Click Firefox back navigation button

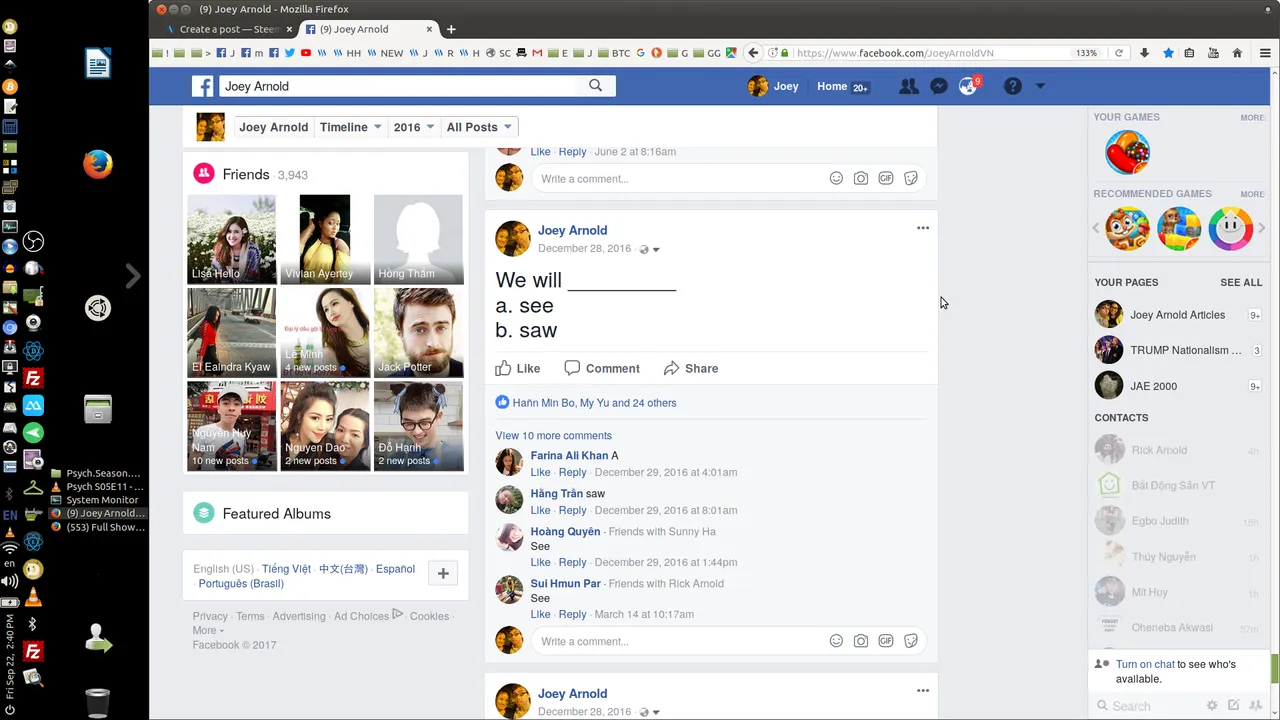754,53
